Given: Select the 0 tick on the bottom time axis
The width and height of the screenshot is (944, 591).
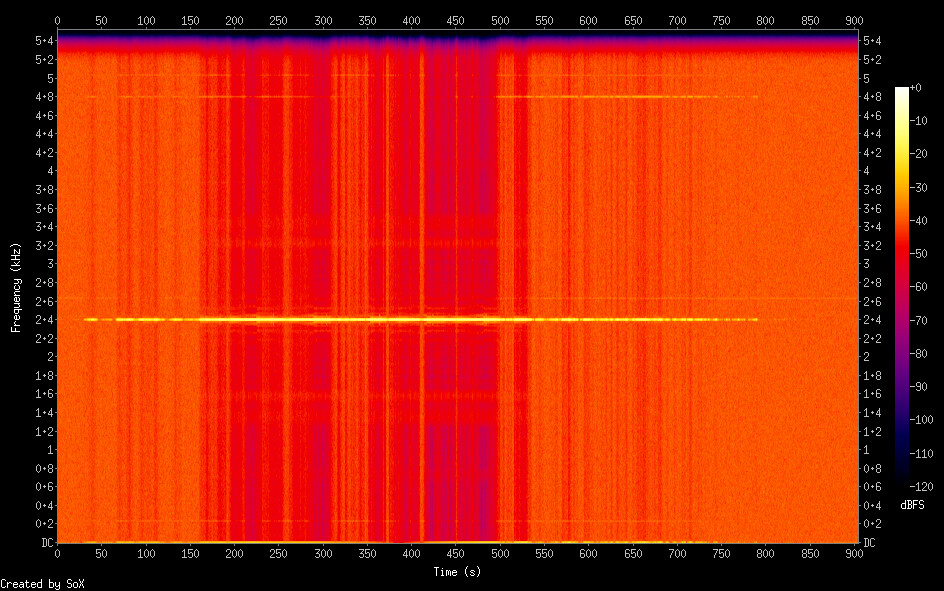Looking at the screenshot, I should [57, 553].
